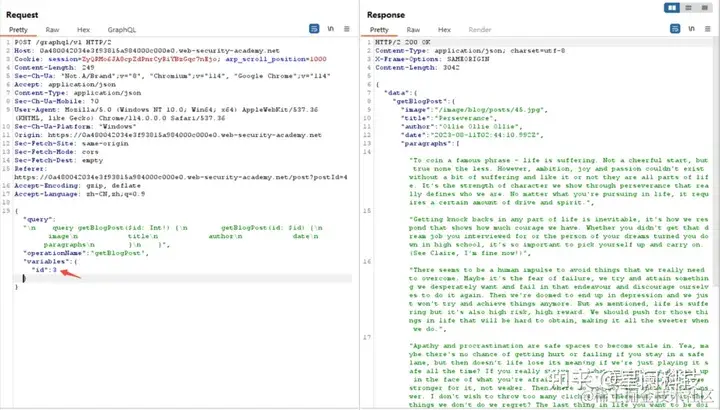
Task: Click the session cookie value
Action: point(151,59)
